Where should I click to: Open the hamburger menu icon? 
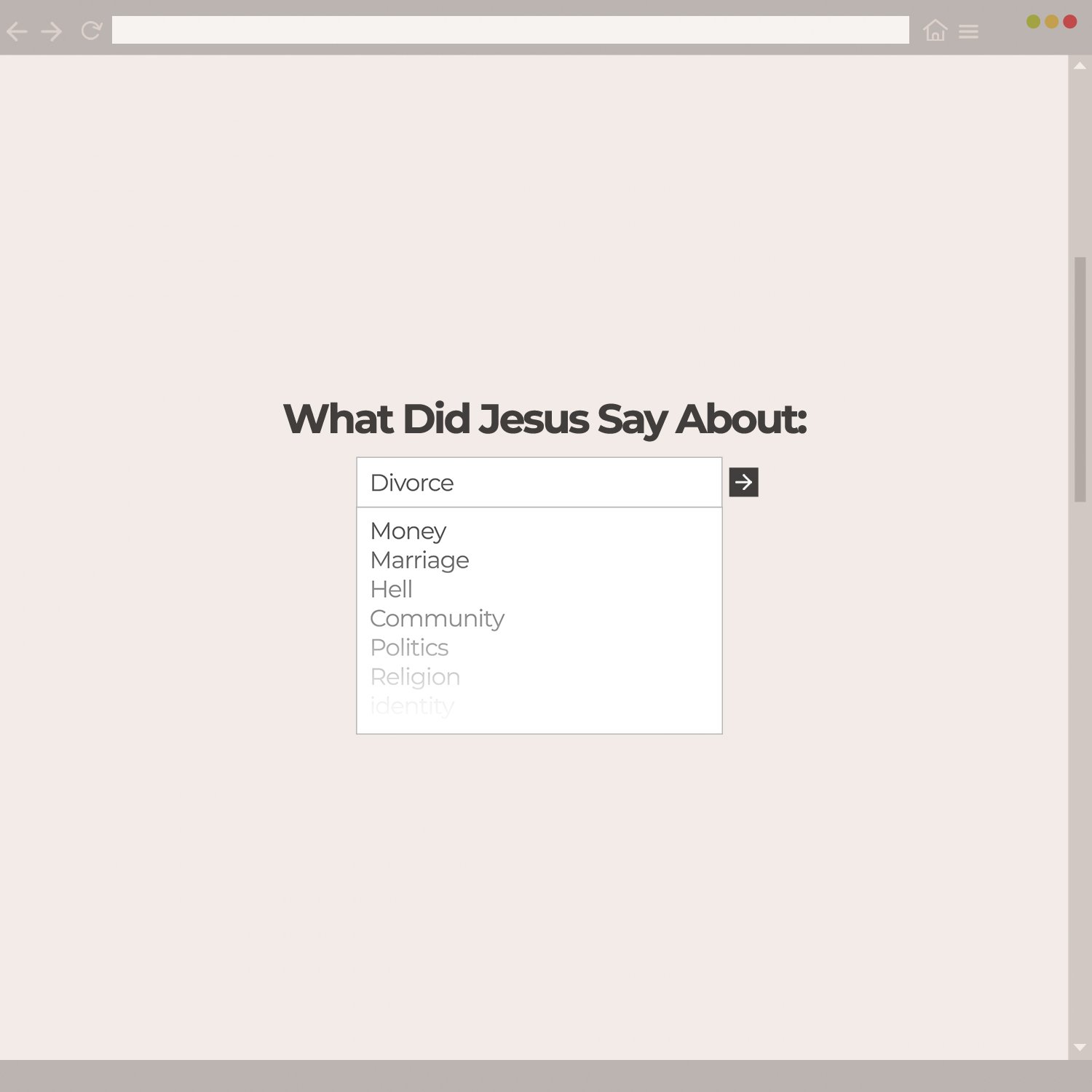click(x=968, y=31)
